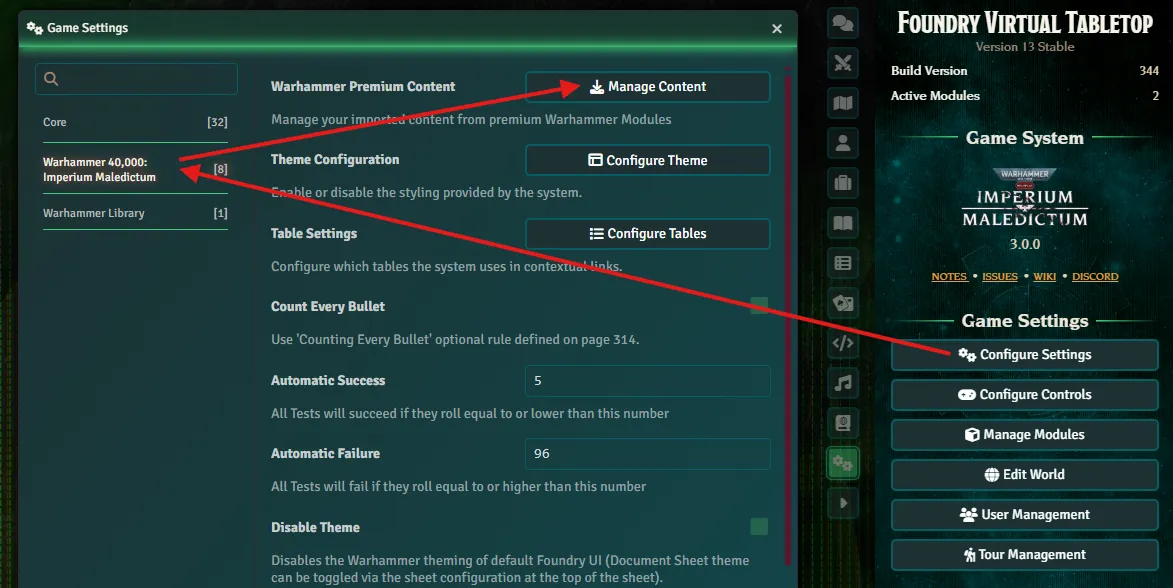
Task: Open the Items suitcase tab
Action: (843, 183)
